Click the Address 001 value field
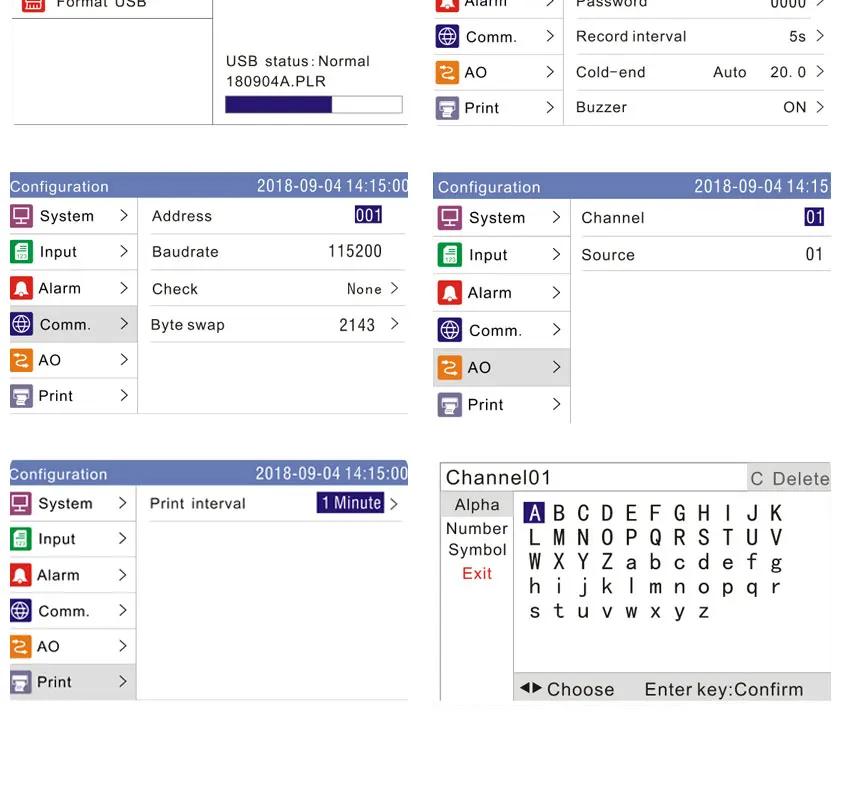The height and width of the screenshot is (791, 850). coord(368,215)
